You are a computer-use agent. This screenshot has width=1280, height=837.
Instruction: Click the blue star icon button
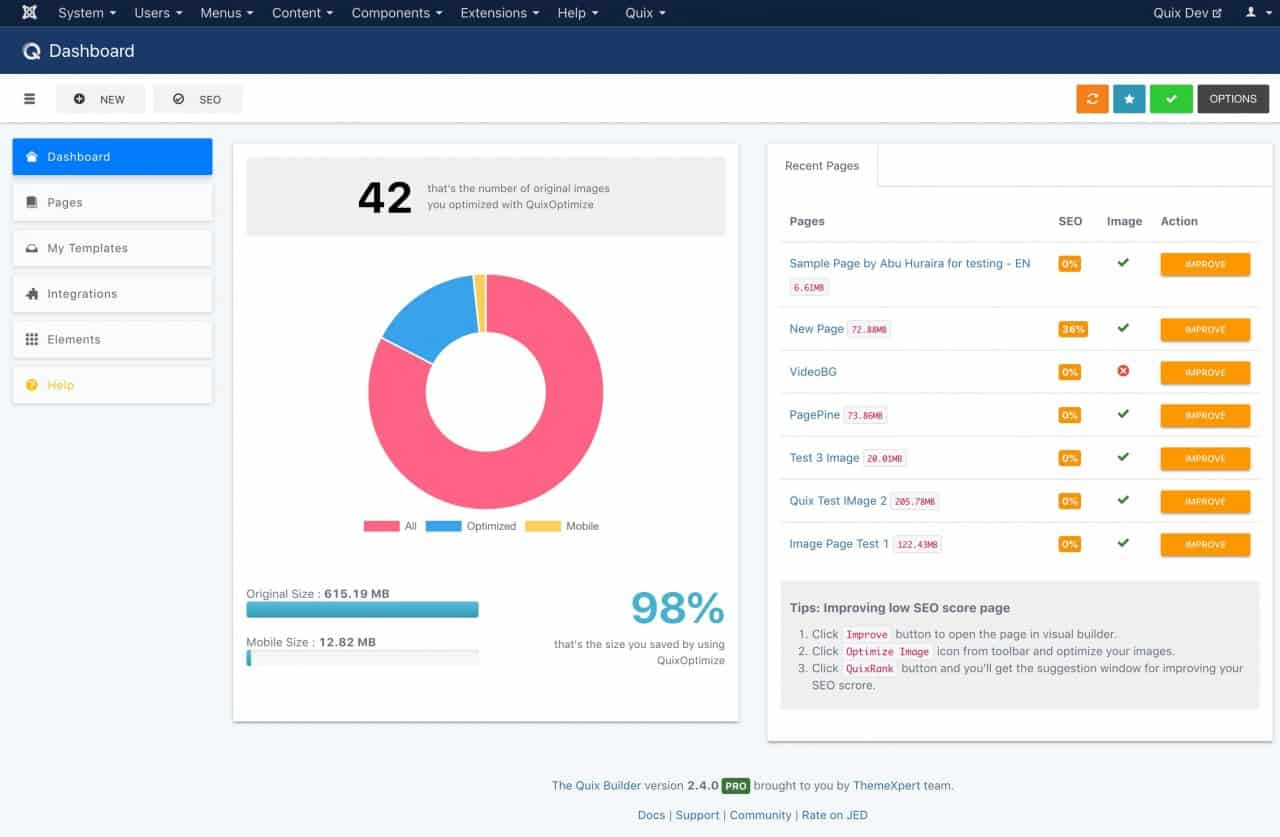(x=1129, y=99)
